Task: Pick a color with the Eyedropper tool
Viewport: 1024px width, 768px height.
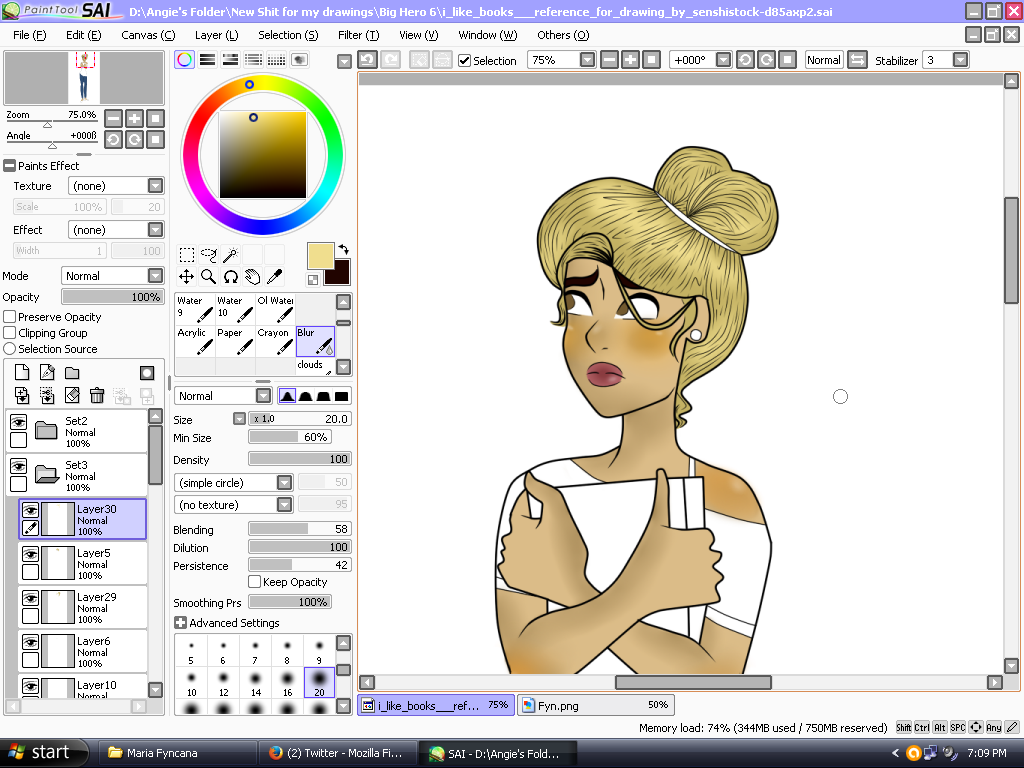Action: point(276,276)
